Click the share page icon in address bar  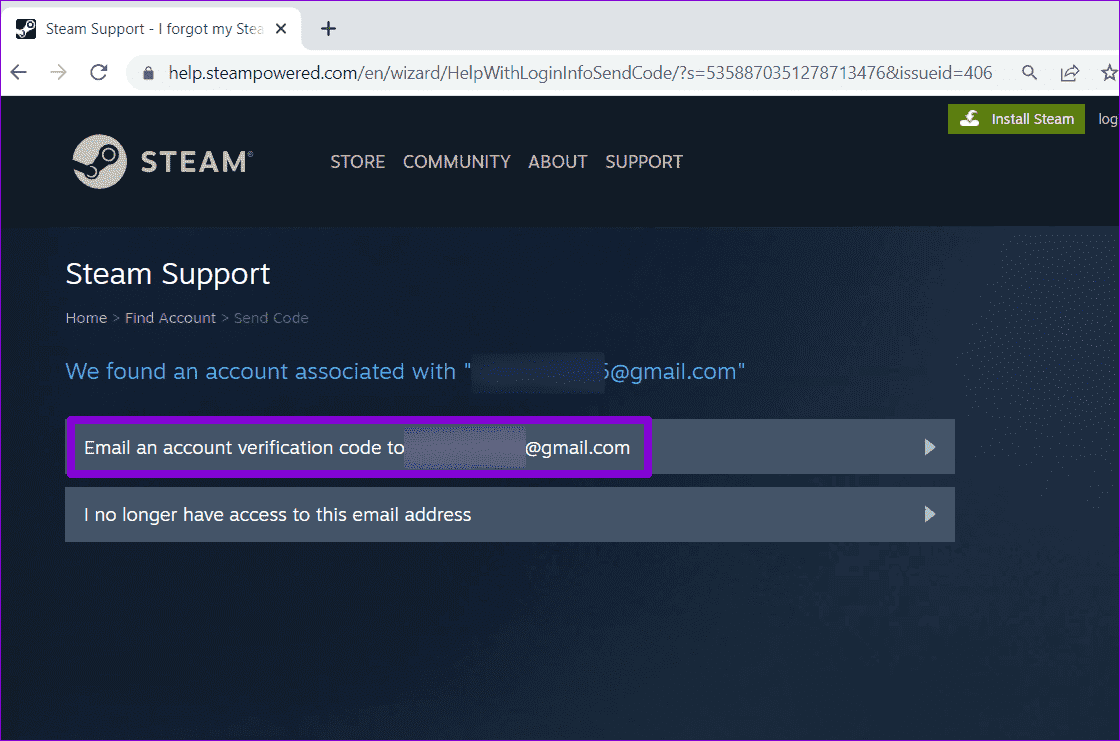point(1069,73)
